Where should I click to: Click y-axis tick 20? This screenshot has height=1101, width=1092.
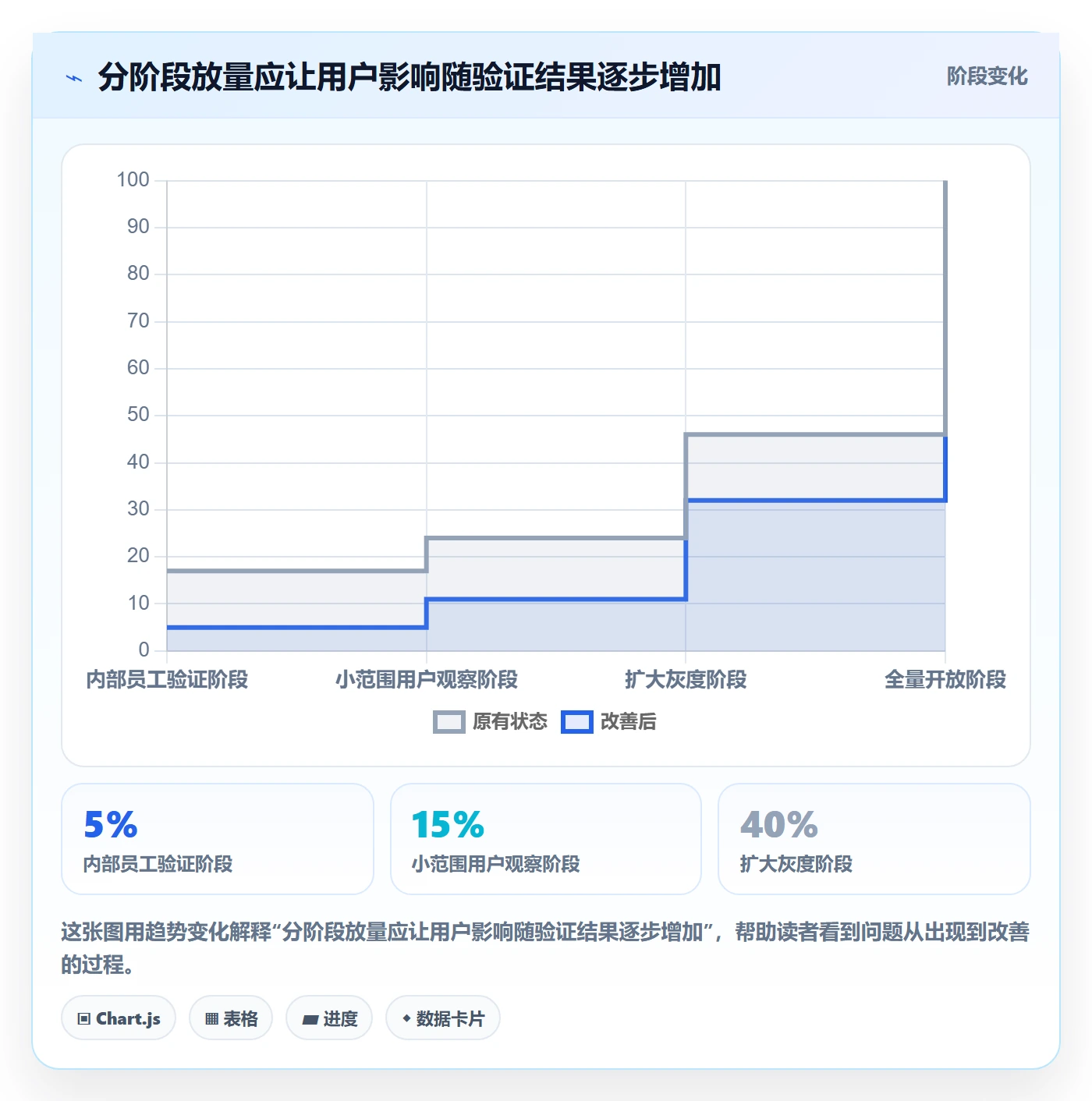[138, 556]
